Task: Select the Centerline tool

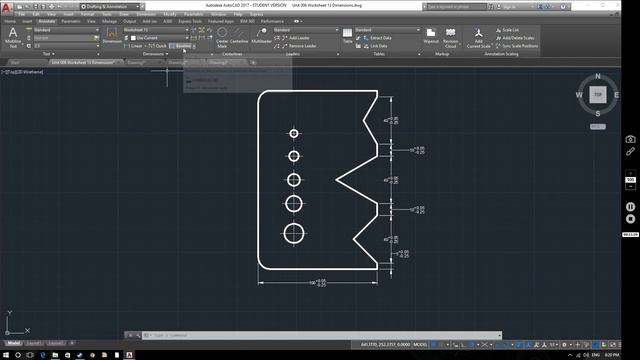Action: click(x=239, y=36)
